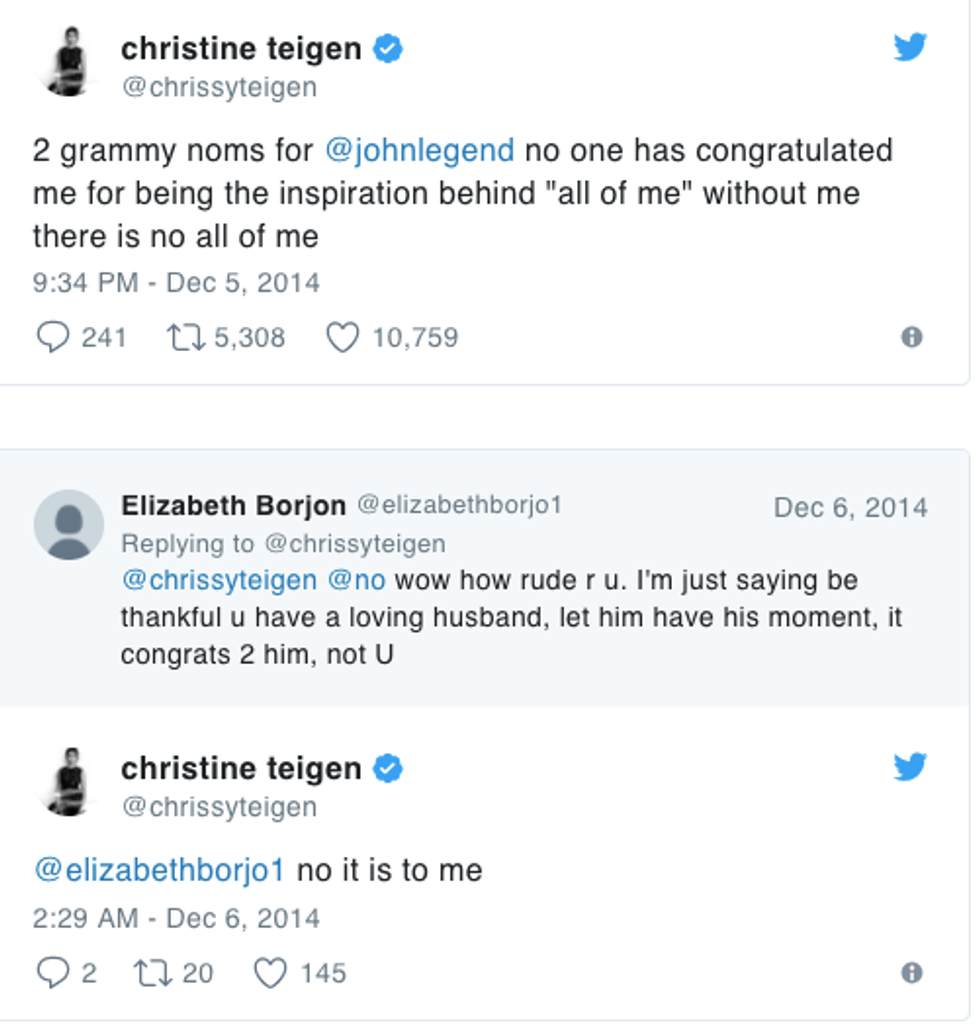Like the grammy noms tweet
This screenshot has width=980, height=1029.
tap(343, 338)
